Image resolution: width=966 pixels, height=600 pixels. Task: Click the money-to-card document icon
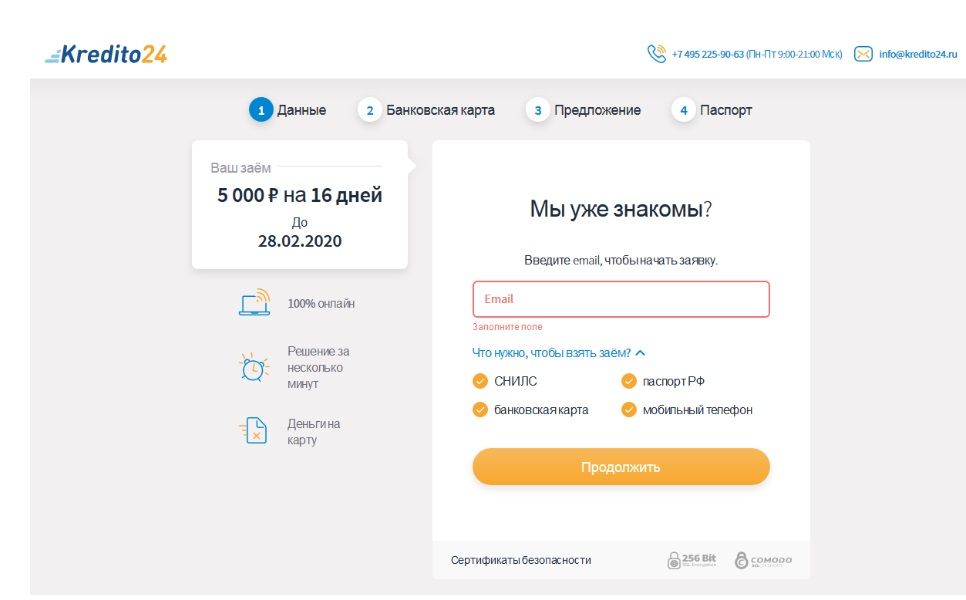pyautogui.click(x=254, y=431)
